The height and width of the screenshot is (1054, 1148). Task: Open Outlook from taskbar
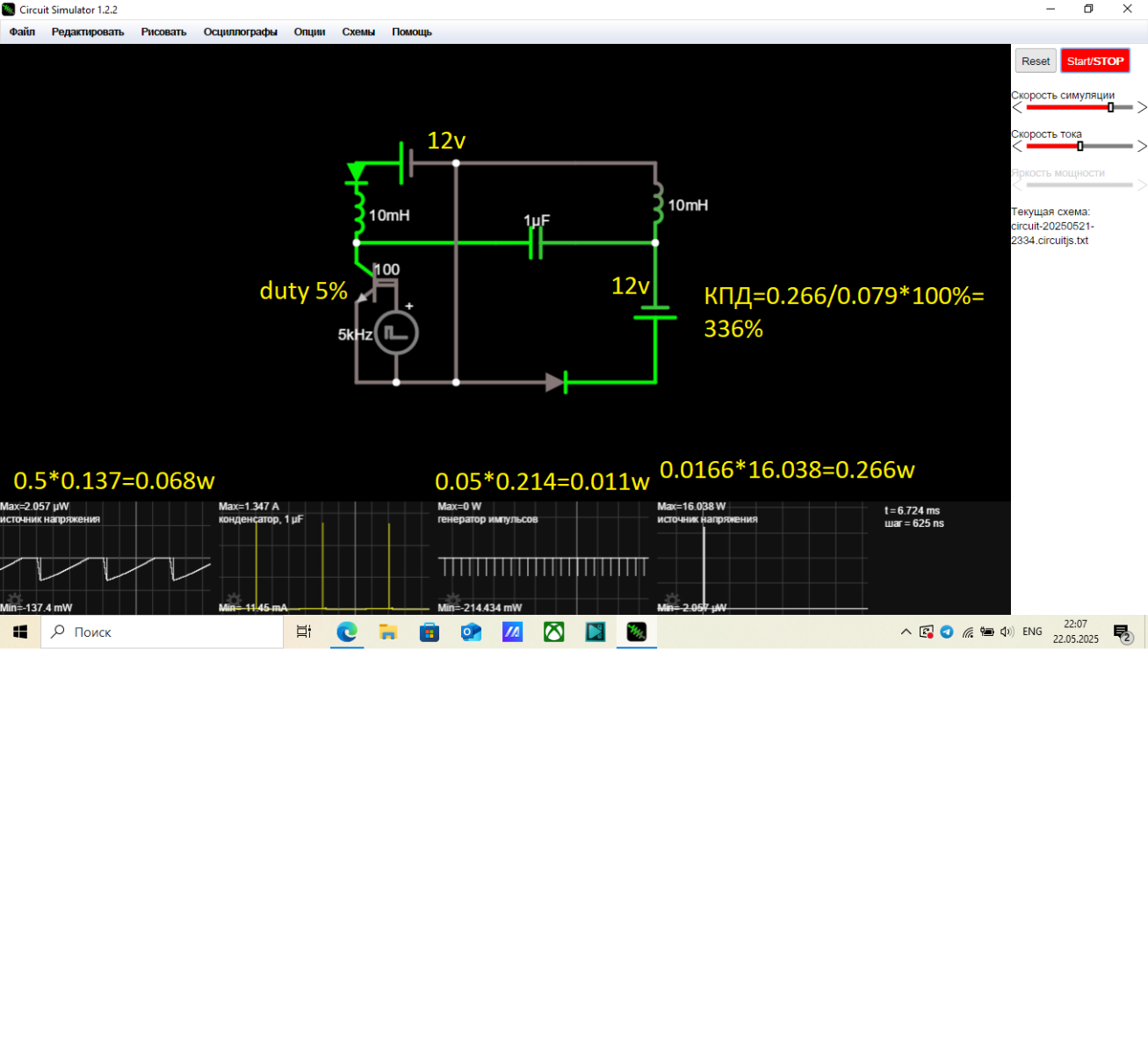coord(471,632)
